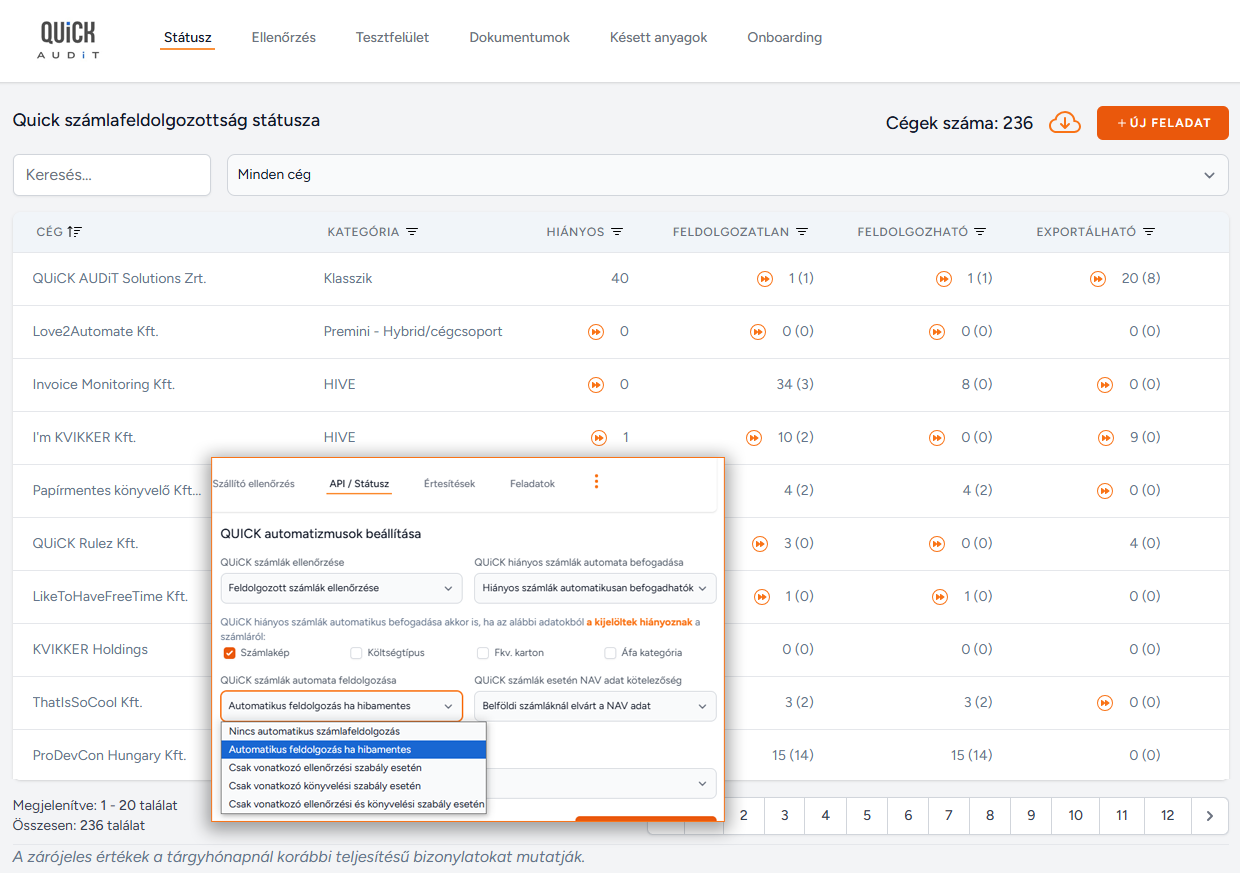Click the filter icon beside Hiányos header

tap(617, 232)
